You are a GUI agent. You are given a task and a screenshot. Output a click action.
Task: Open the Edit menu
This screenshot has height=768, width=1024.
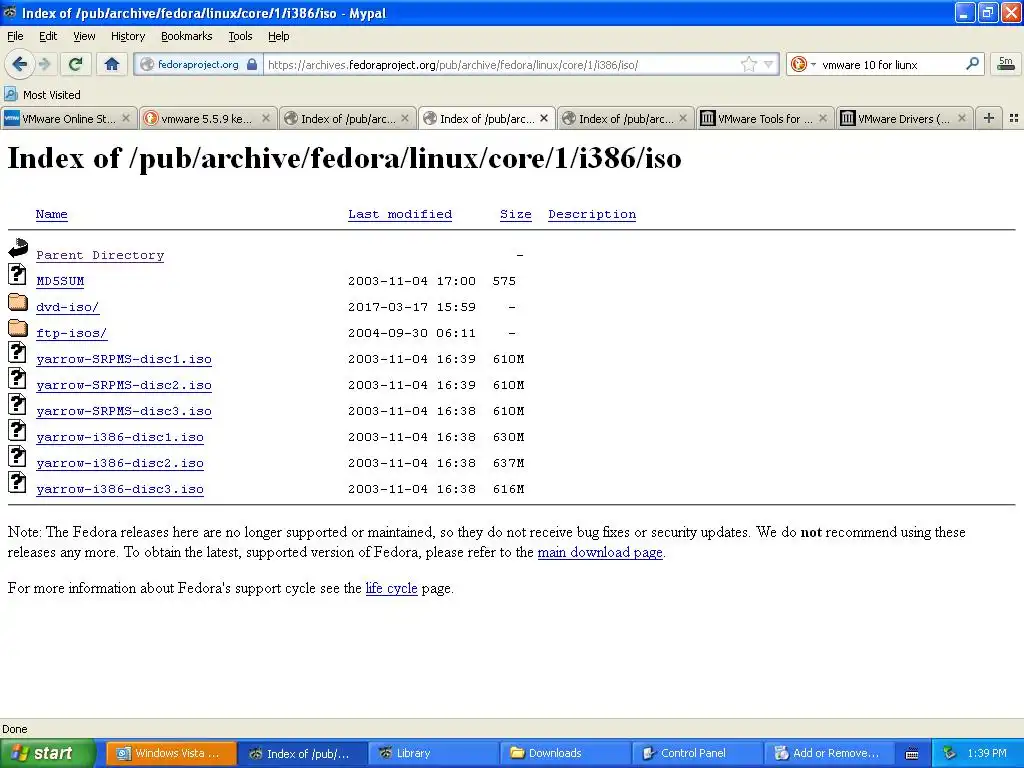48,36
